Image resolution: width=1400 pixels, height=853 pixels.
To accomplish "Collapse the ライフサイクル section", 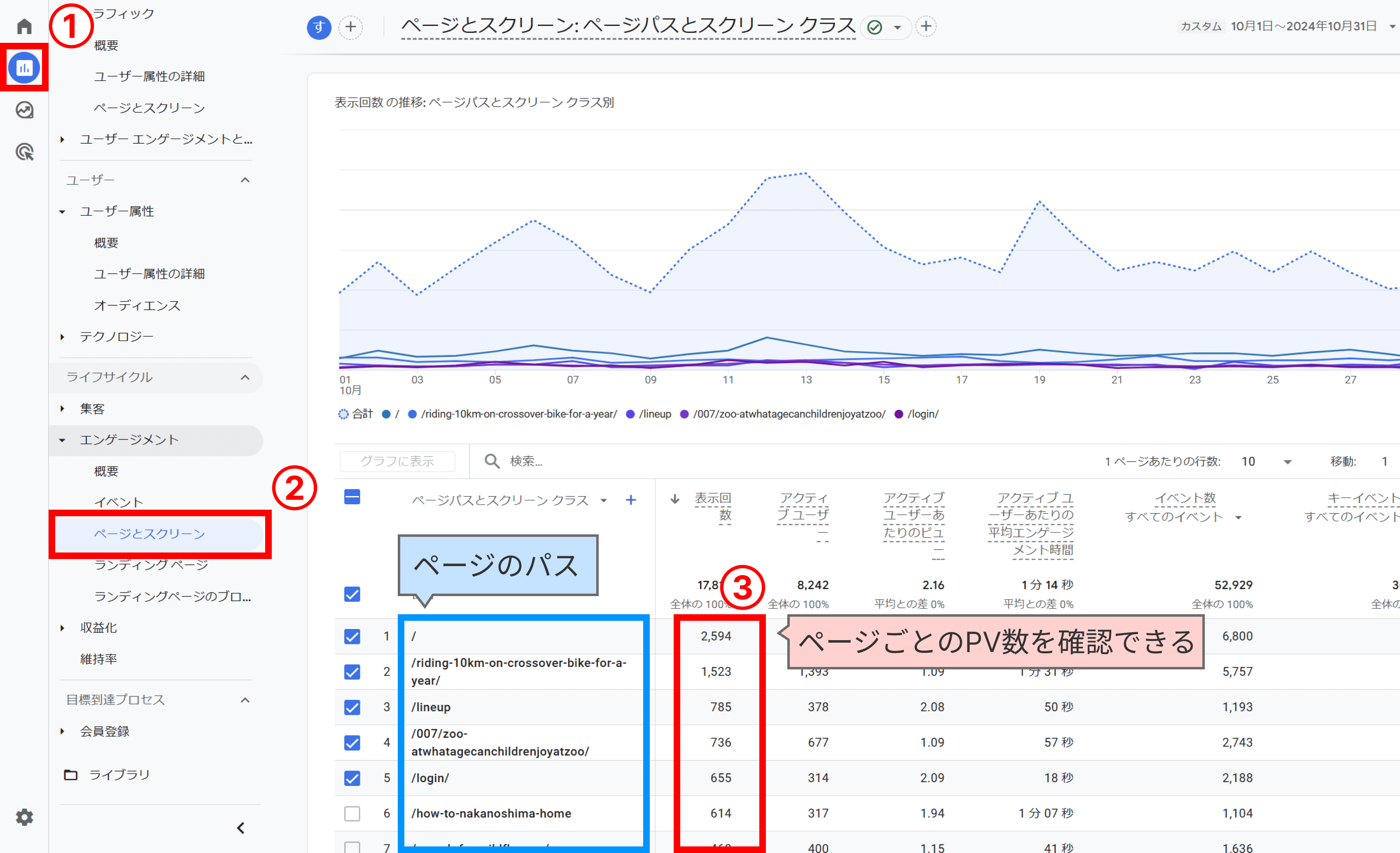I will pyautogui.click(x=245, y=377).
